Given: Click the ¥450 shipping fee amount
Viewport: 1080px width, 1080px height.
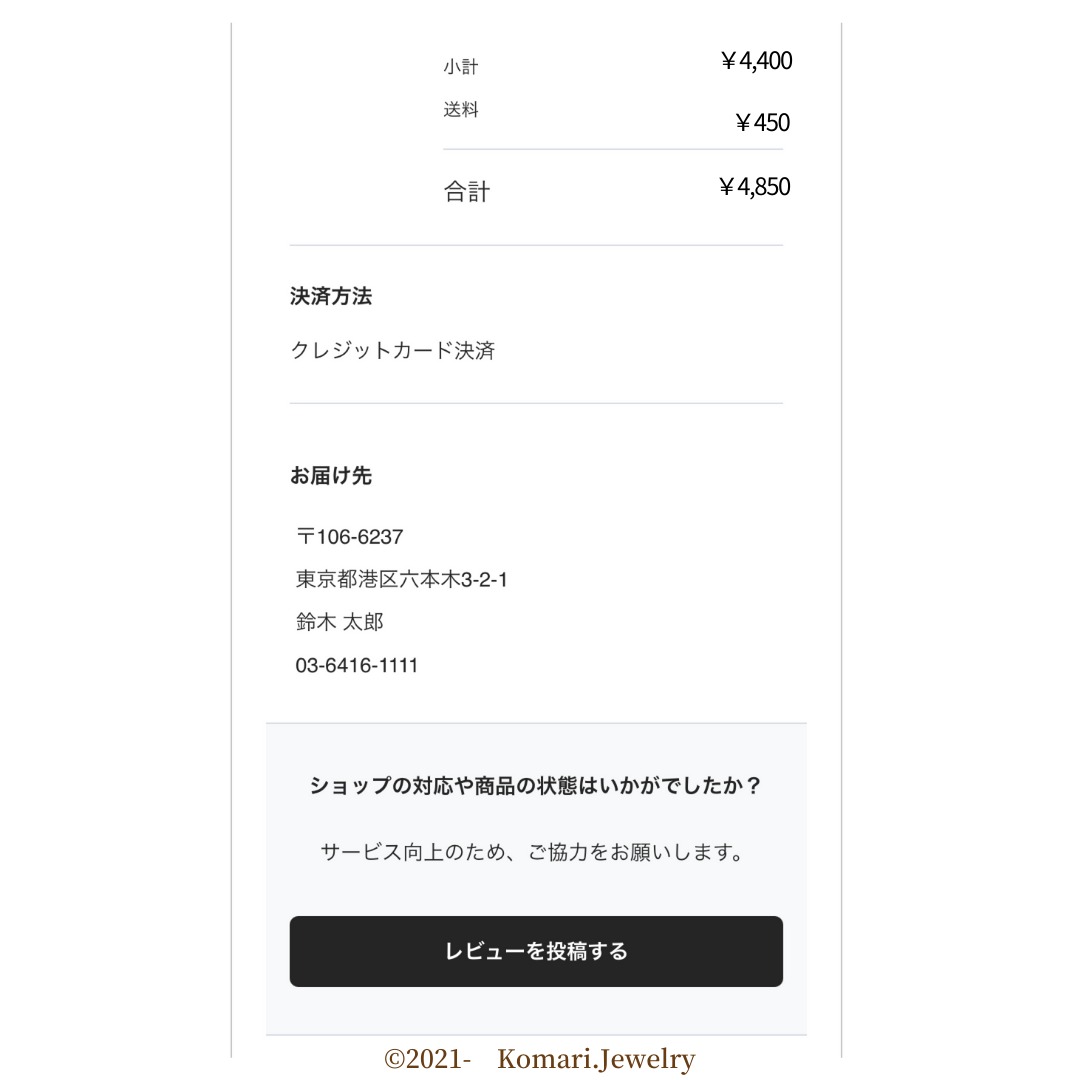Looking at the screenshot, I should coord(762,123).
